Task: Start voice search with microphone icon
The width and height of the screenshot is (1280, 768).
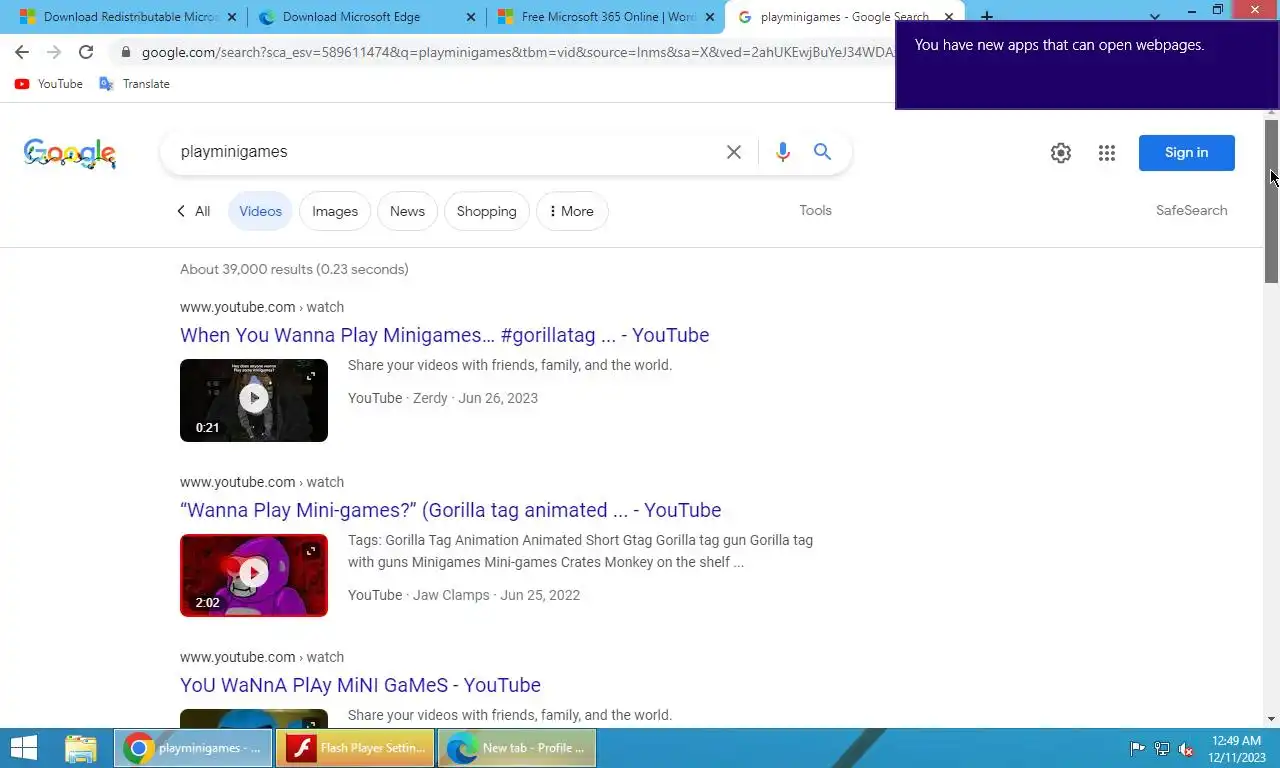Action: (782, 152)
